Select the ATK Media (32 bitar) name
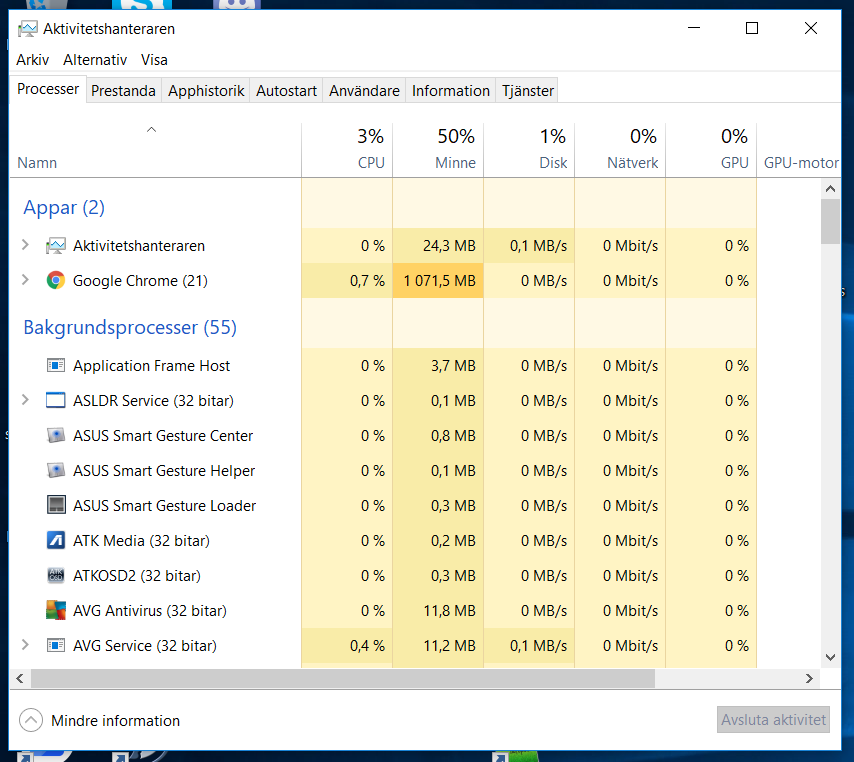The image size is (854, 762). [x=141, y=540]
